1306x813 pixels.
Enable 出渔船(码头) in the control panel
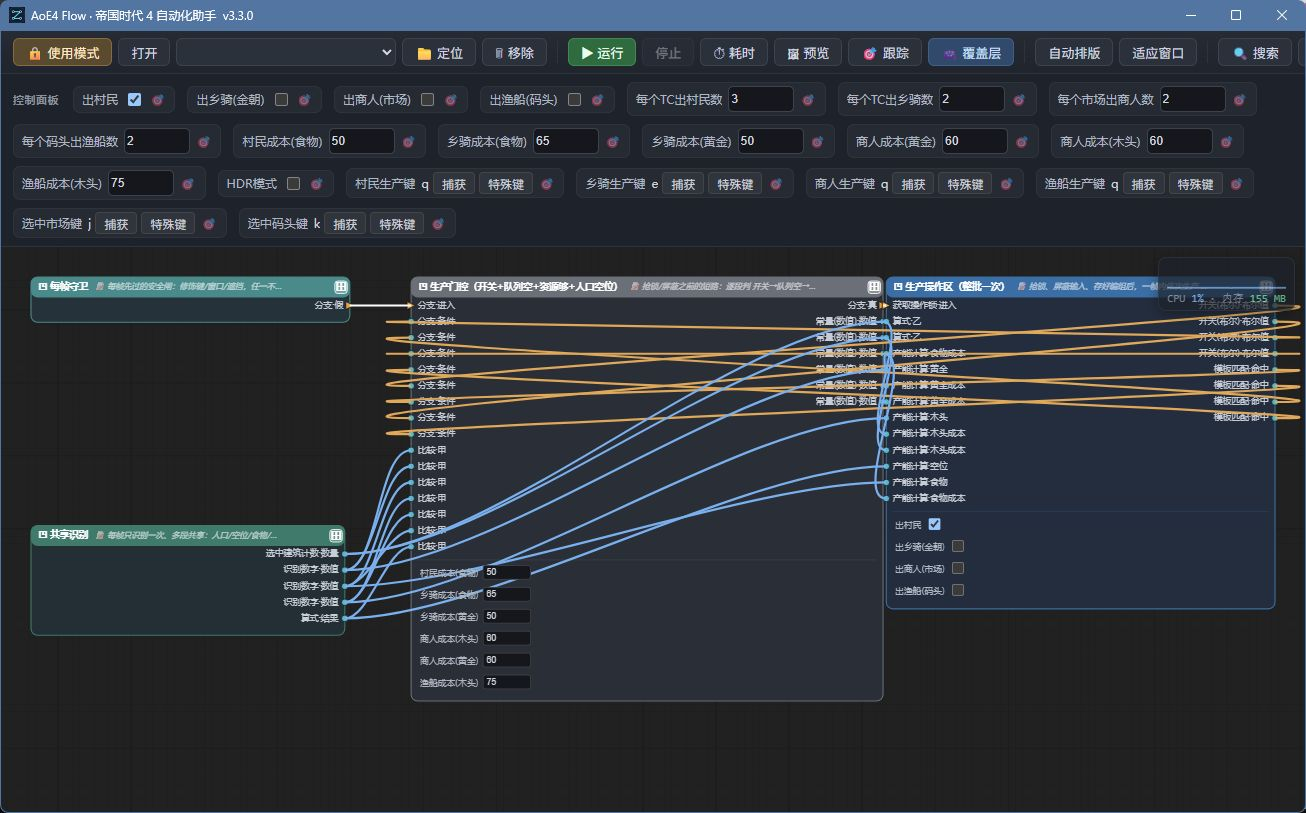point(574,100)
